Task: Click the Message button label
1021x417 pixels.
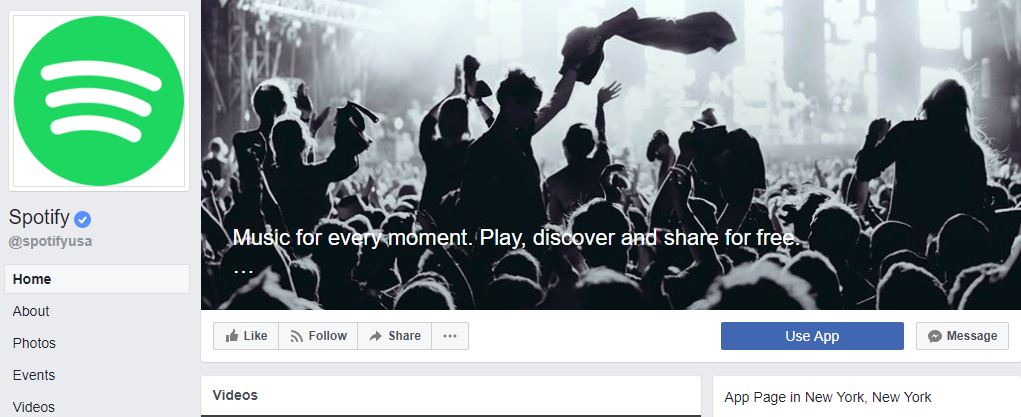Action: coord(972,336)
